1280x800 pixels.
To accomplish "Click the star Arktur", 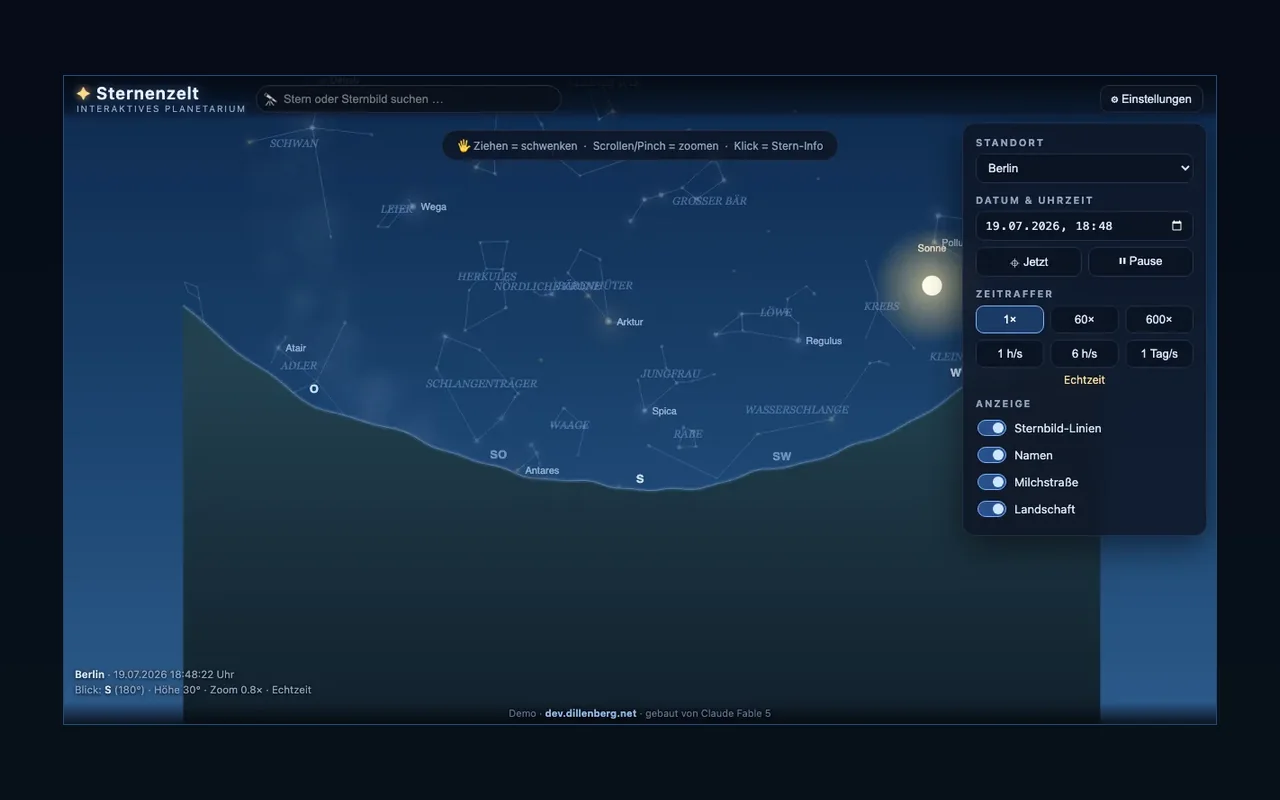I will [x=608, y=322].
